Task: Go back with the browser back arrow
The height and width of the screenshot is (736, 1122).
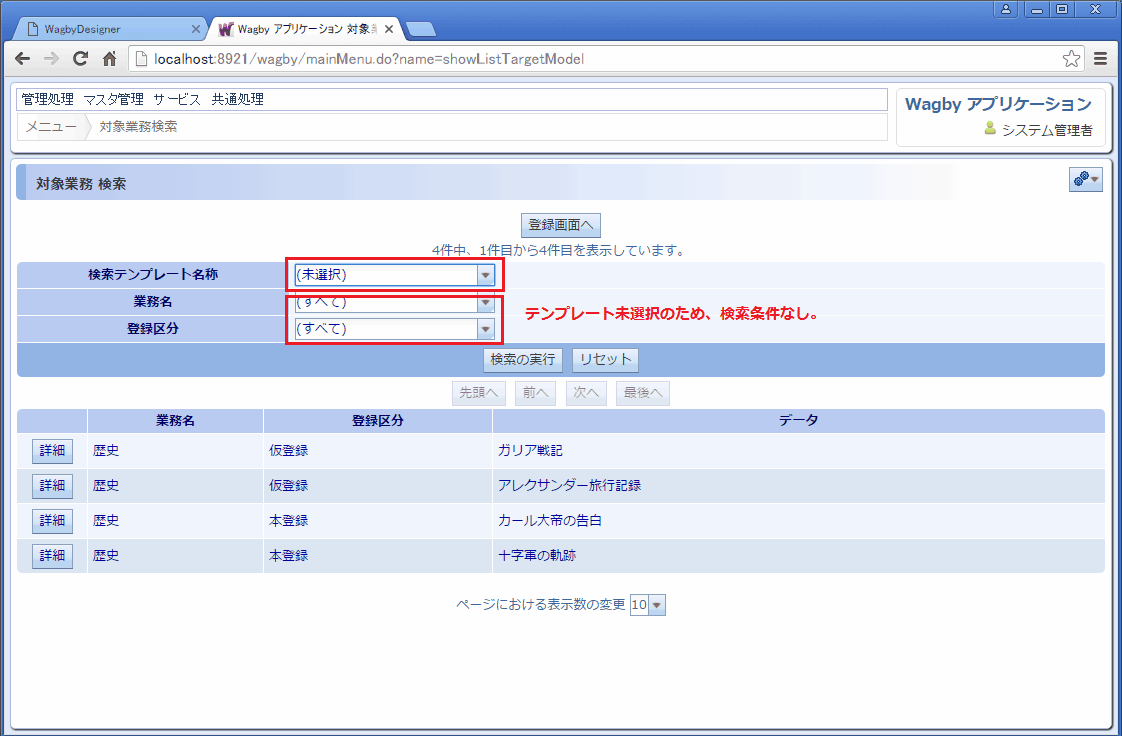Action: coord(22,59)
